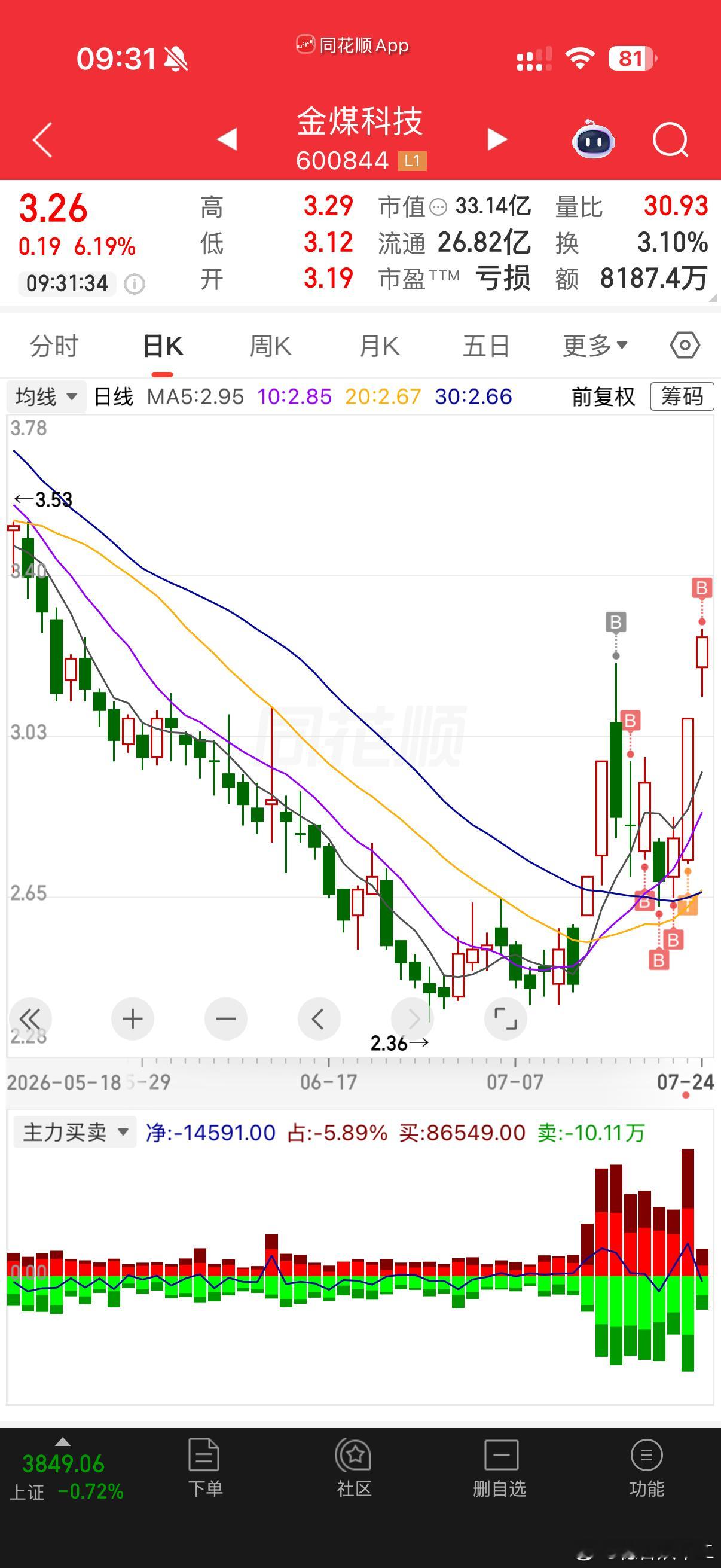The height and width of the screenshot is (1568, 721).
Task: Open stock search magnifier icon
Action: pyautogui.click(x=670, y=140)
